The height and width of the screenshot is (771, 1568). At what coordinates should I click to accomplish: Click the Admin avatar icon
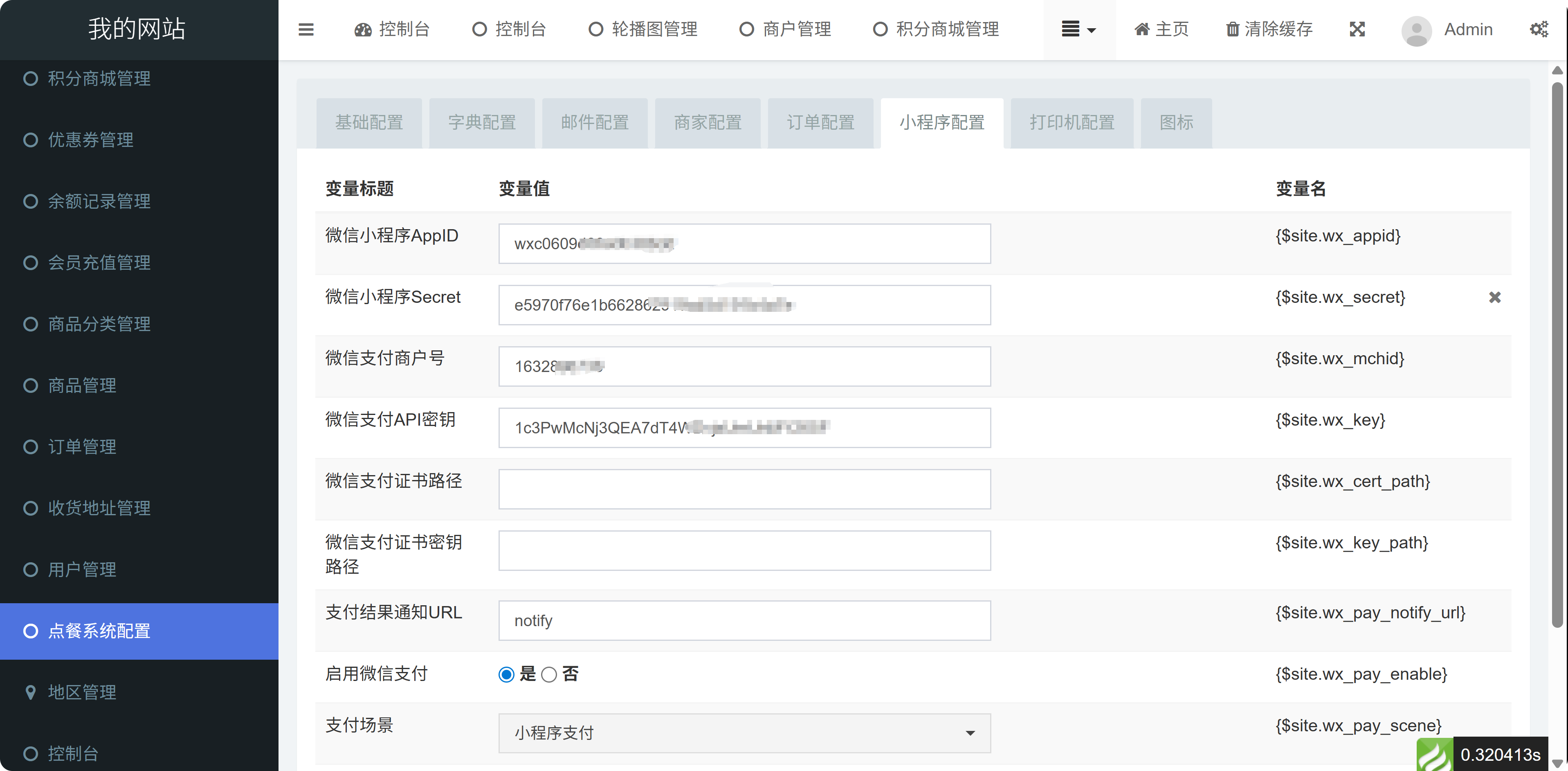coord(1416,30)
